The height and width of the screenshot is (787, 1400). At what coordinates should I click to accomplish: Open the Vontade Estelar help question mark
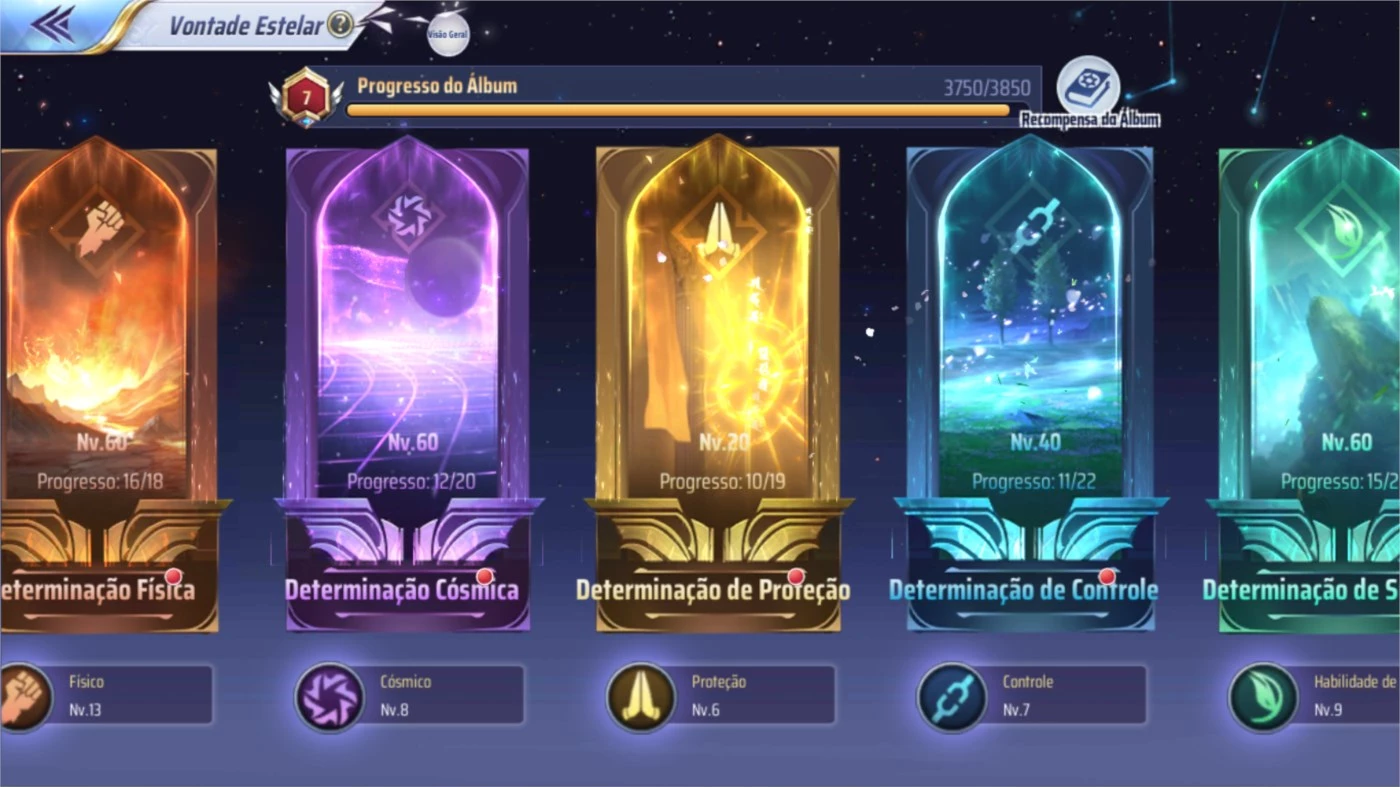340,25
